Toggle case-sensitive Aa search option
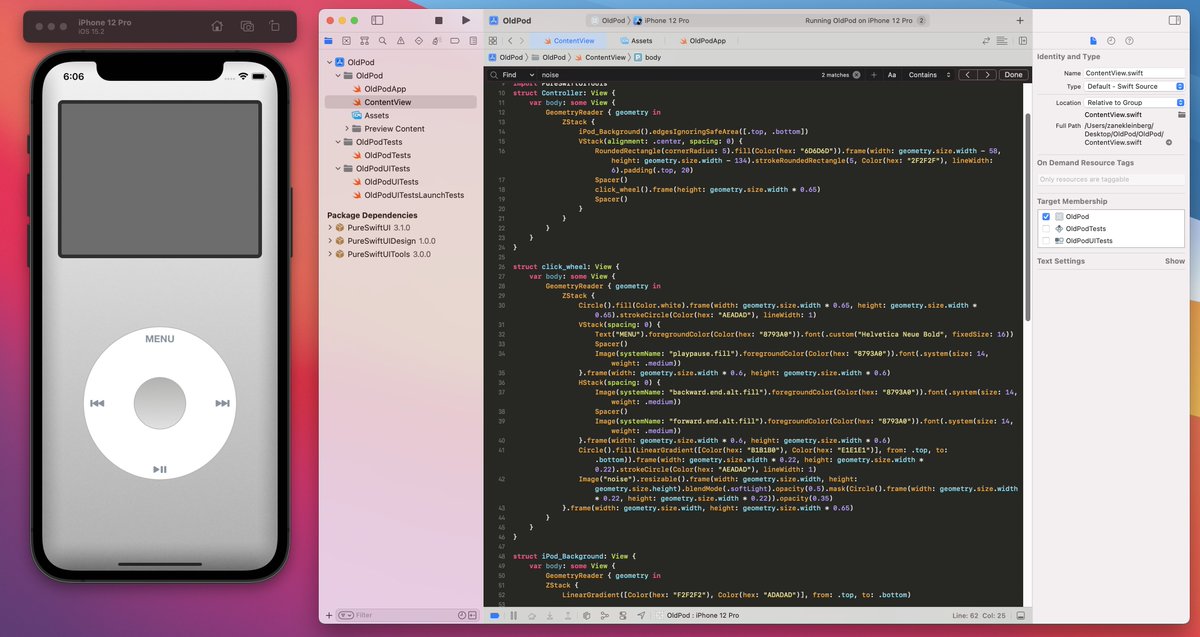Viewport: 1200px width, 637px height. click(x=892, y=75)
